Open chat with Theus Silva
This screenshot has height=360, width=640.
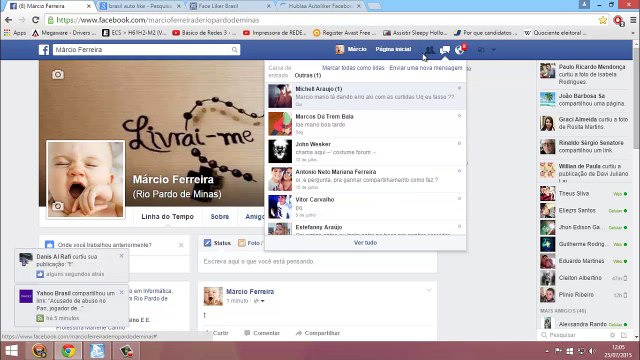(584, 194)
